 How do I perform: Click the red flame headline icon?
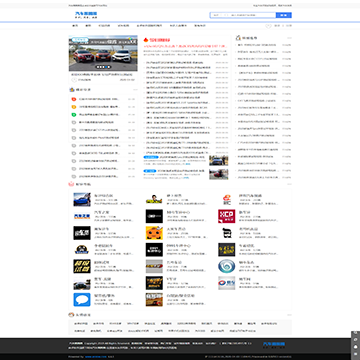[x=146, y=40]
